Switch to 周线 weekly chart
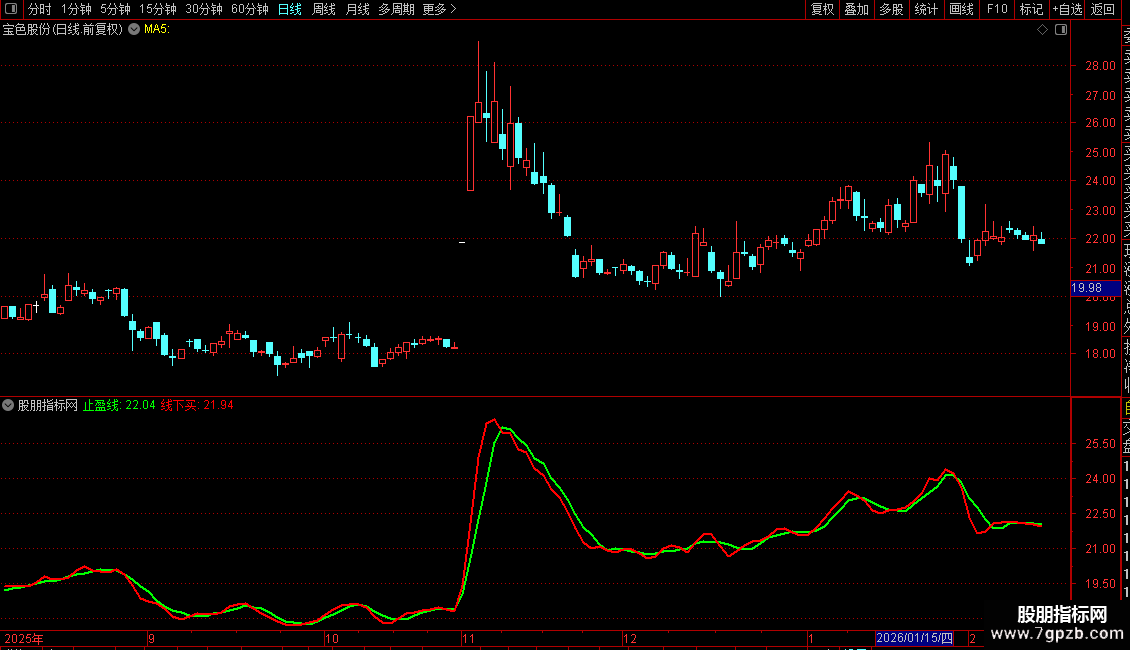Viewport: 1130px width, 650px height. (324, 9)
